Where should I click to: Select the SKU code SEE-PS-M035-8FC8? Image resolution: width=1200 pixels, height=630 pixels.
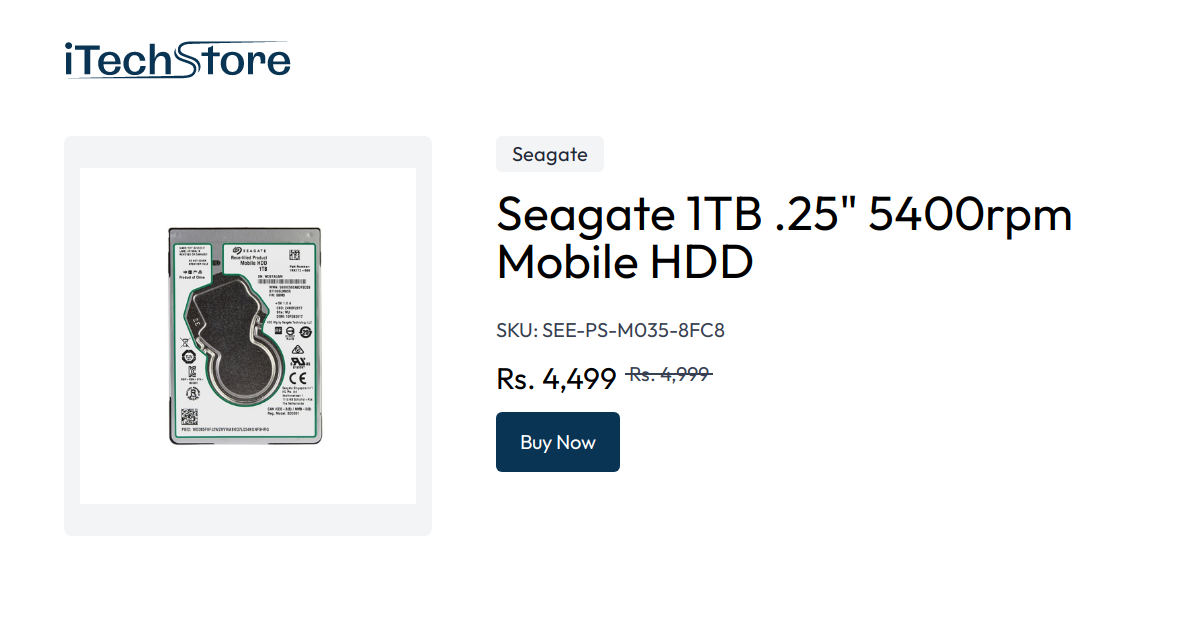coord(610,329)
